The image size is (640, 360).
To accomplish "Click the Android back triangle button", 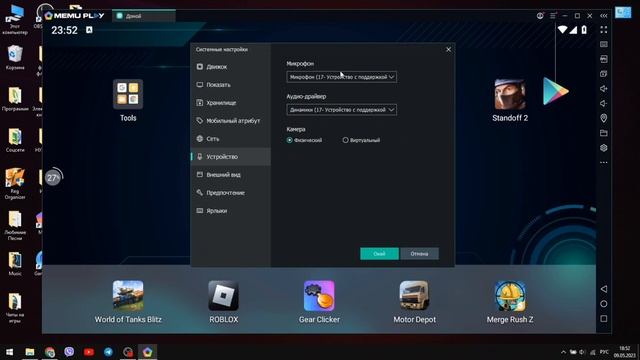I will point(604,289).
